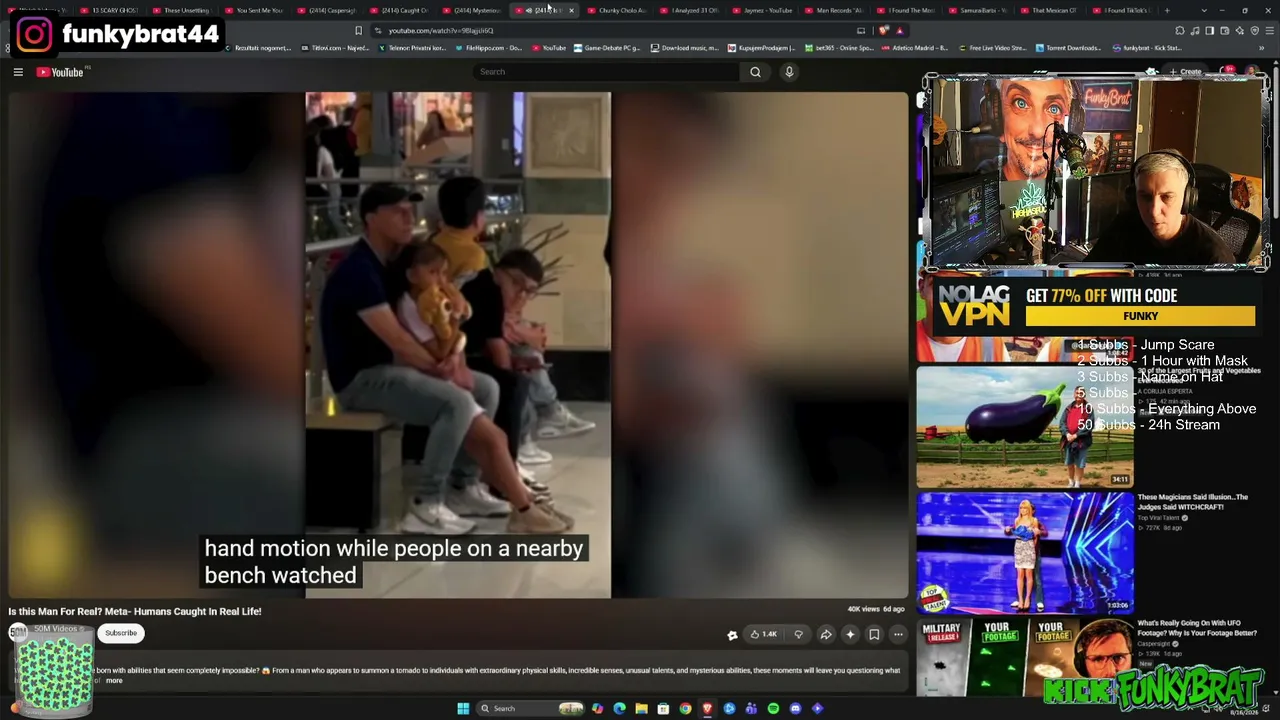This screenshot has width=1280, height=720.
Task: Open the 'KupujemProdajem' bookmark
Action: point(761,48)
